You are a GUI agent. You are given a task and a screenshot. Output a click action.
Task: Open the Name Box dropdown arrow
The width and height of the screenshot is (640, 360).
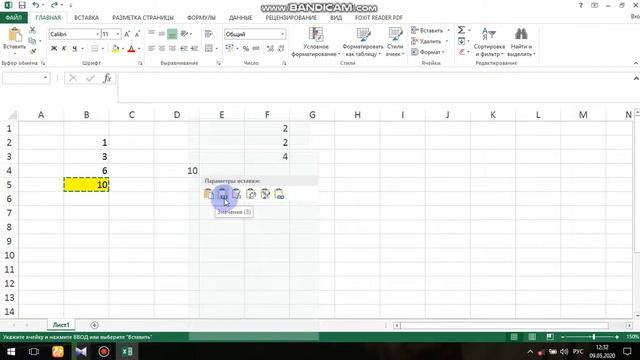click(x=45, y=78)
